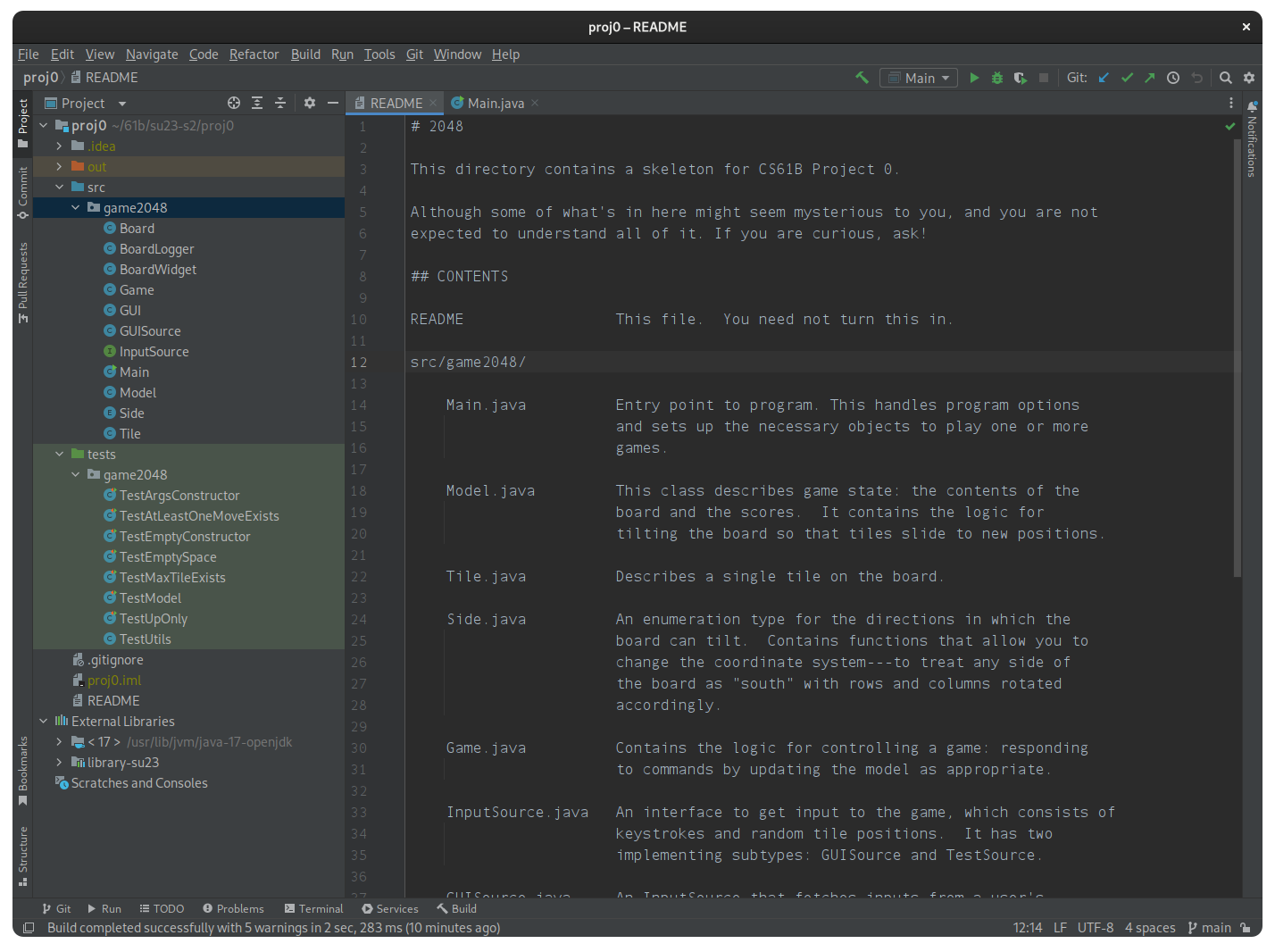The width and height of the screenshot is (1275, 952).
Task: Toggle tool window bars icon in status bar
Action: (29, 928)
